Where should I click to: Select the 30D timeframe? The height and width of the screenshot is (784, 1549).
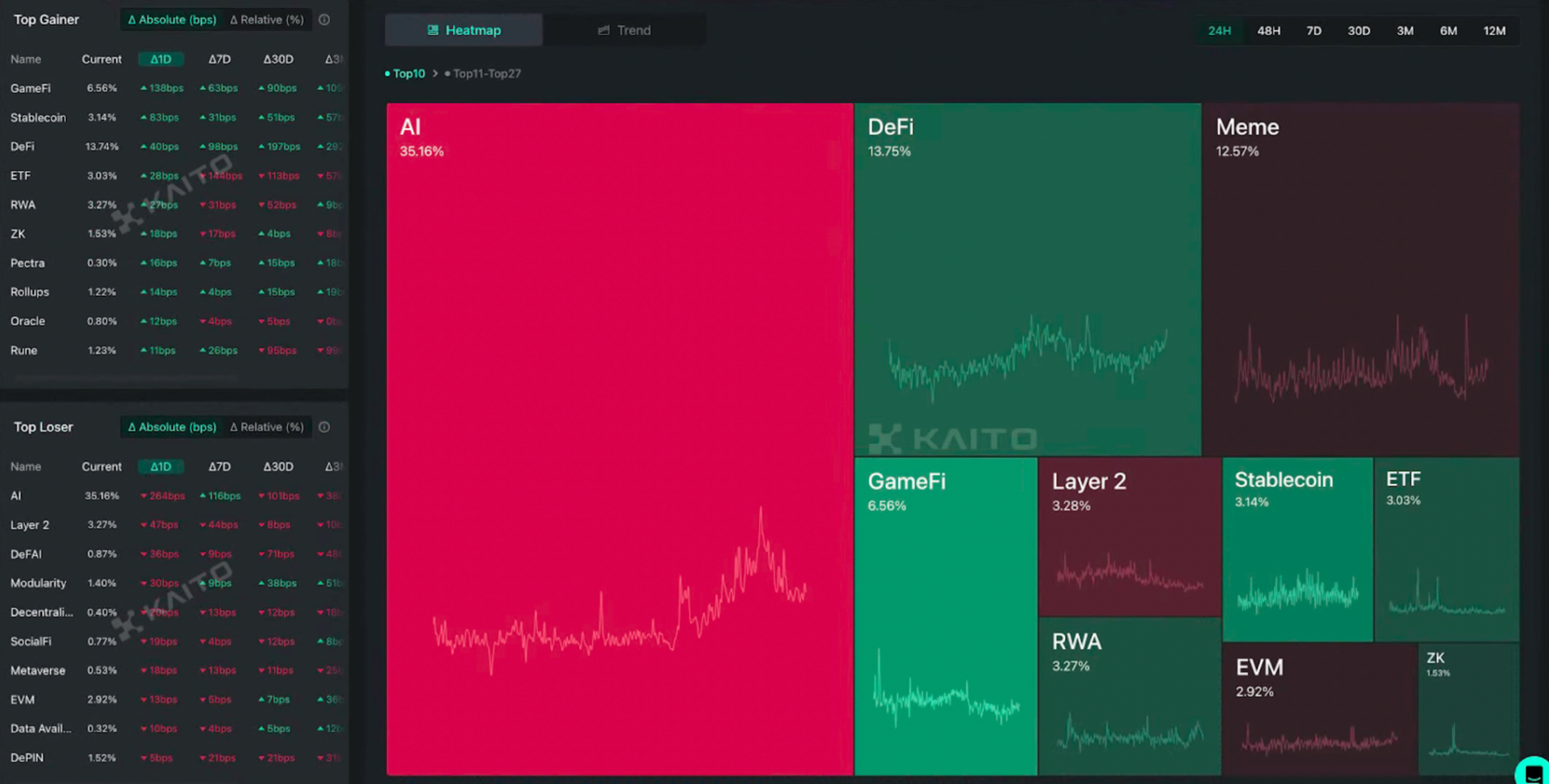point(1359,31)
